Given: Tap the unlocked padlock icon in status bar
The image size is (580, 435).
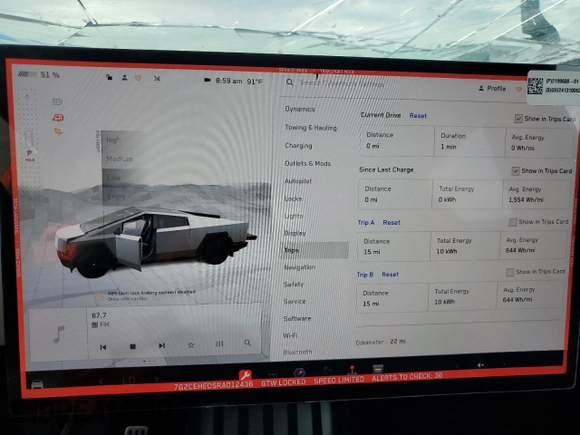Looking at the screenshot, I should tap(109, 77).
